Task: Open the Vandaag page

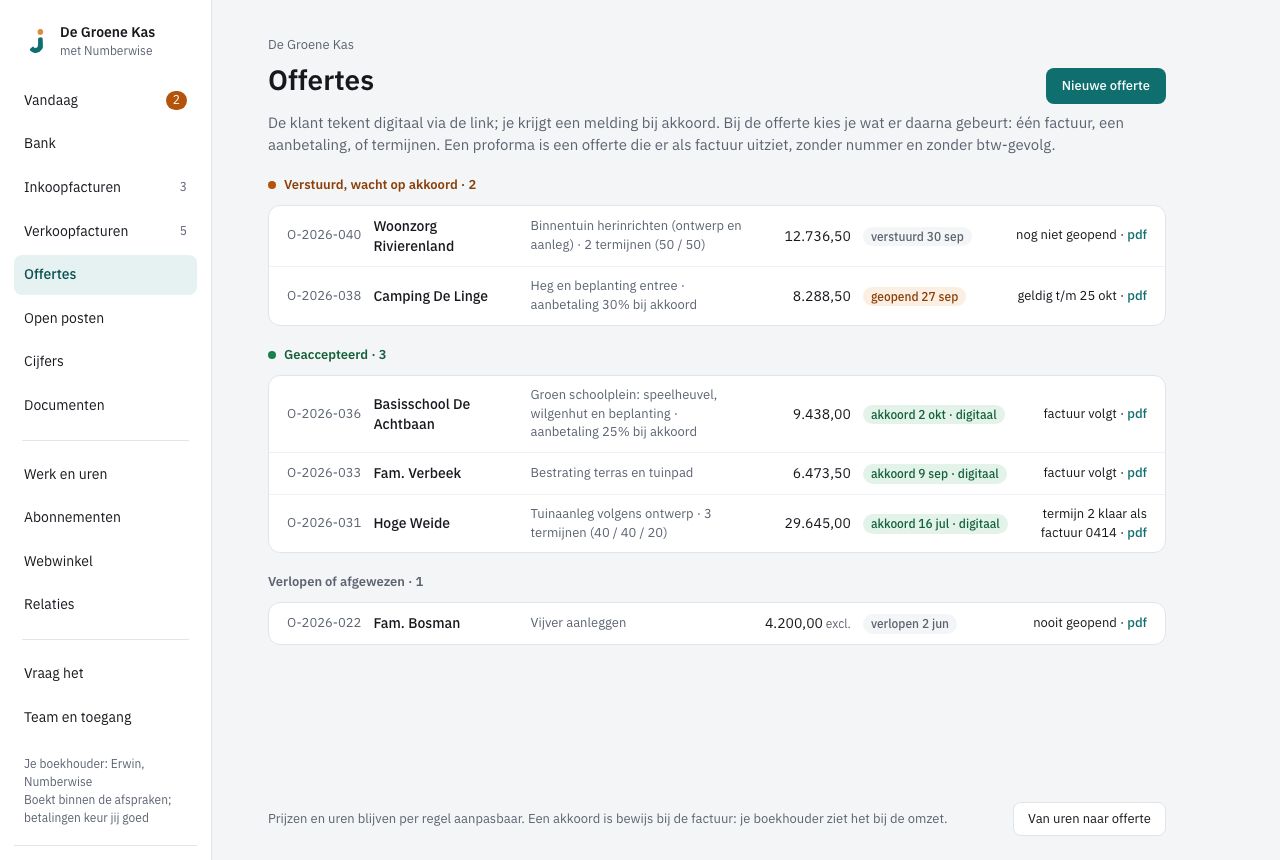Action: tap(105, 100)
